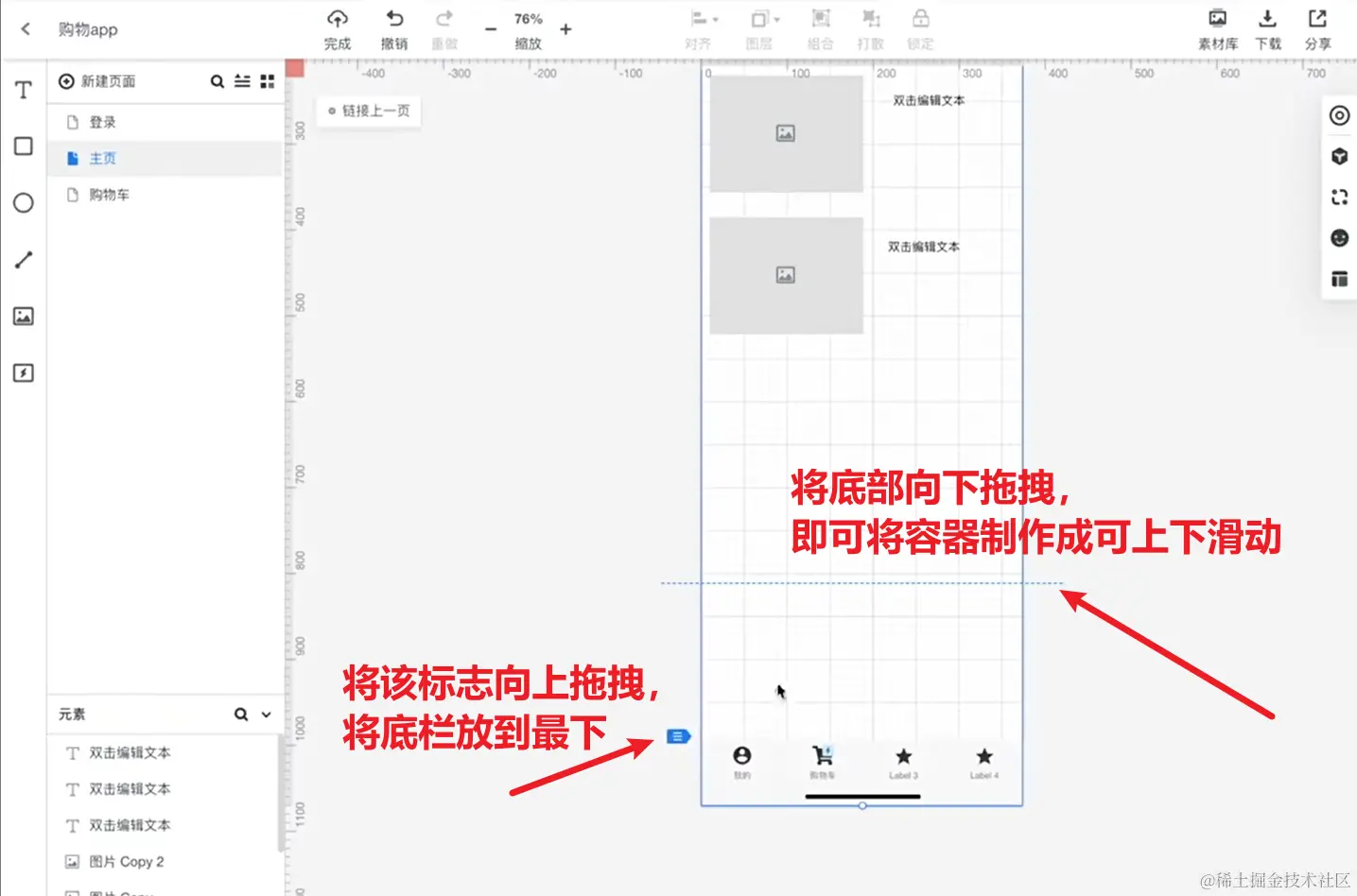Select the Rectangle tool
The image size is (1357, 896).
(x=22, y=146)
